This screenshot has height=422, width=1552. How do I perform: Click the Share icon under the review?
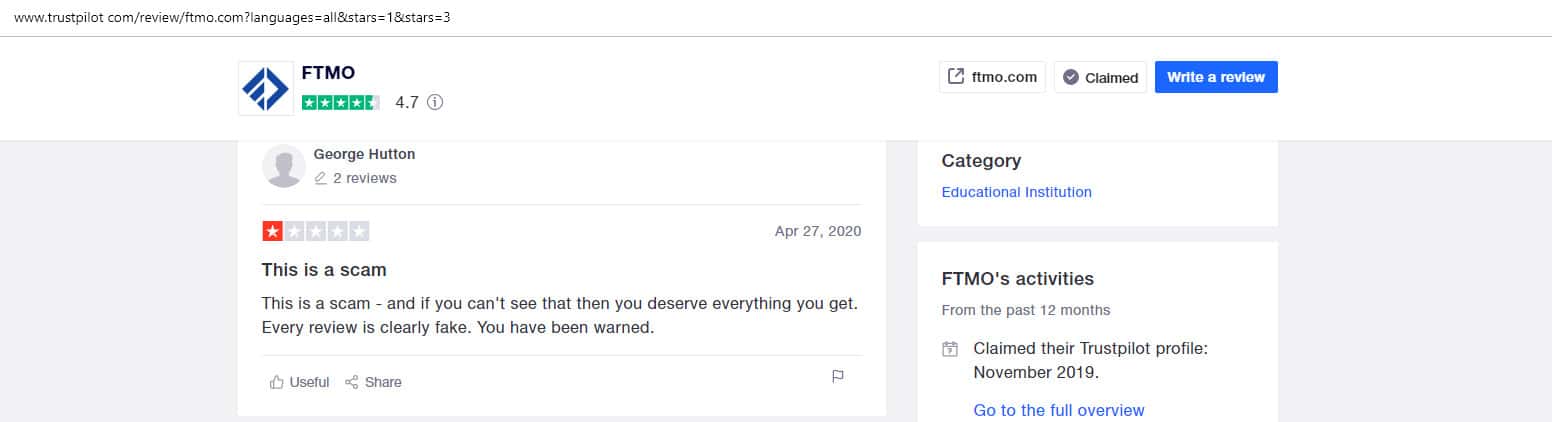(x=352, y=382)
